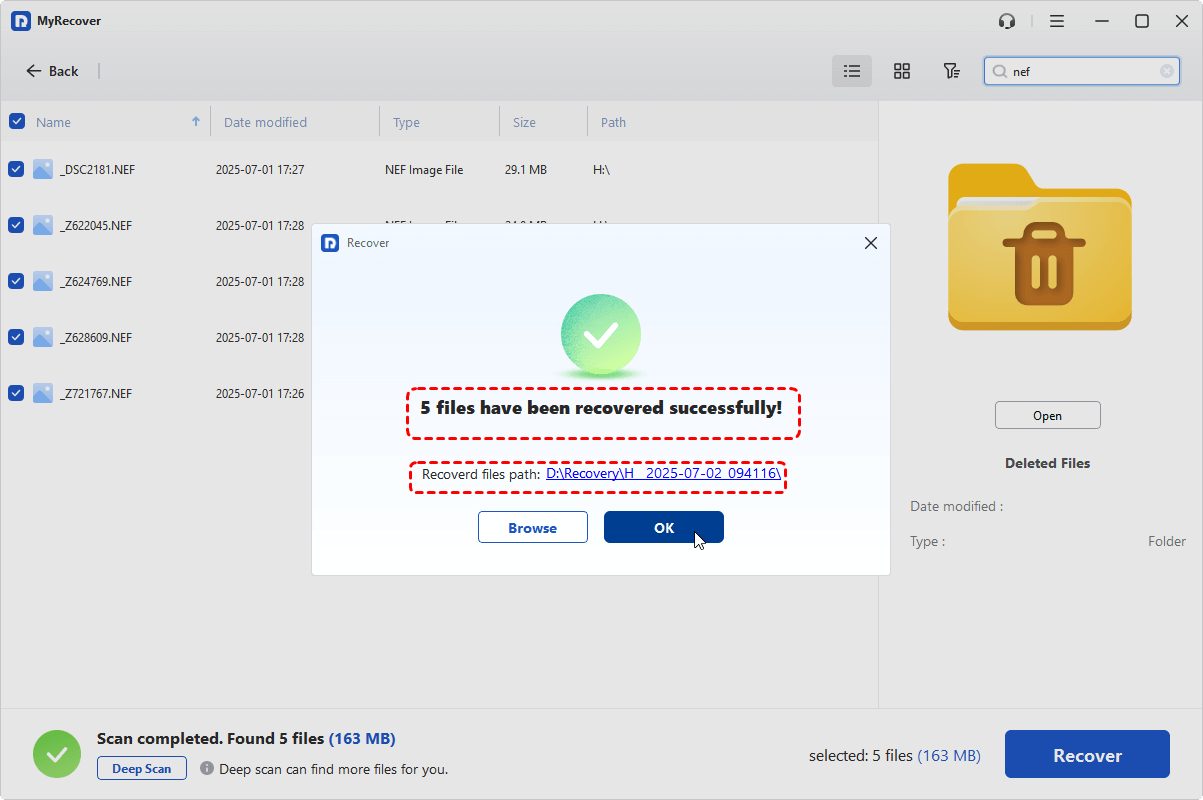Click the green success checkmark in dialog
Viewport: 1203px width, 800px height.
coord(601,336)
